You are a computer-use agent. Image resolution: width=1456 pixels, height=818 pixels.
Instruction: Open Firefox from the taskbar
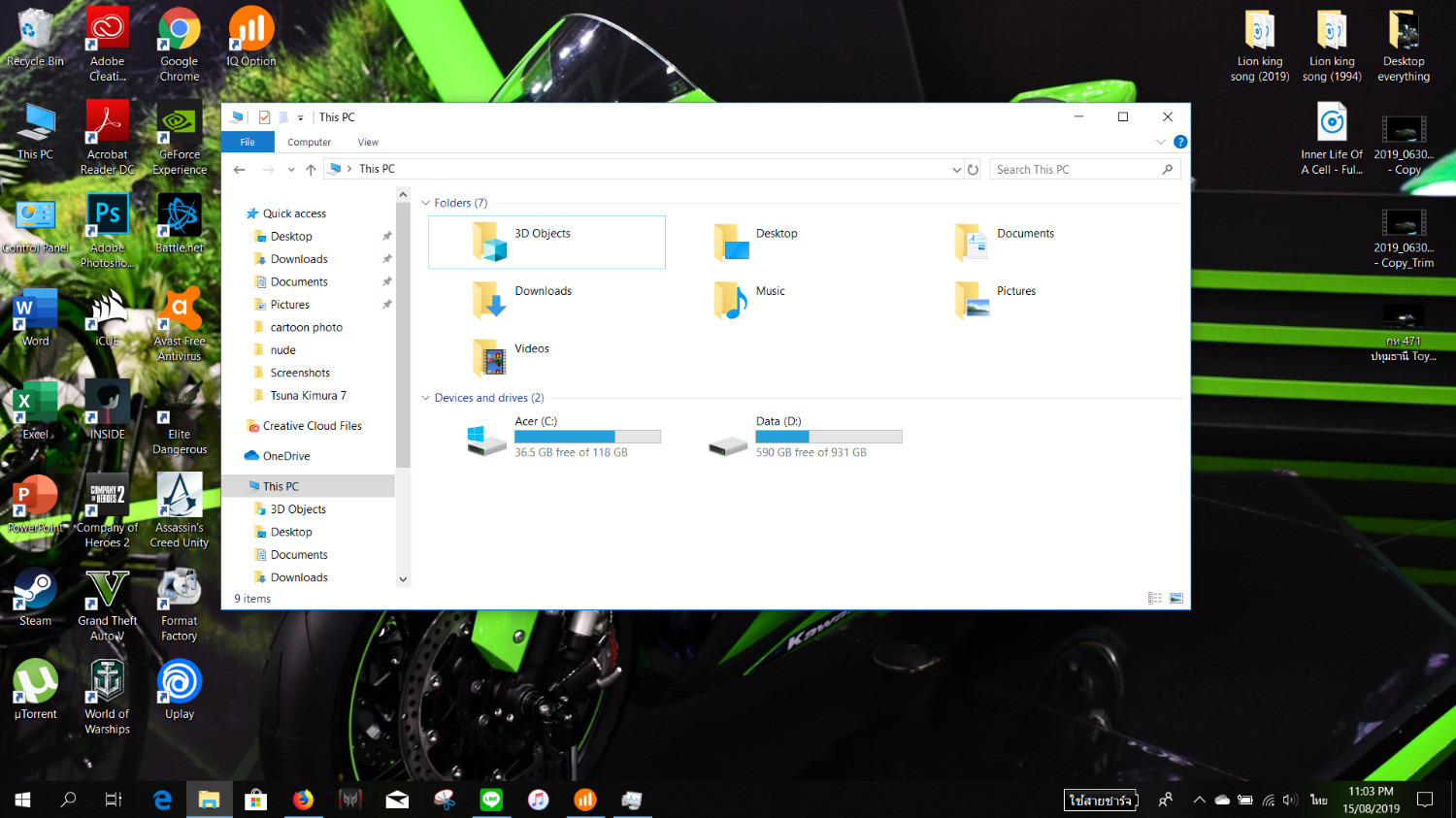pos(304,800)
